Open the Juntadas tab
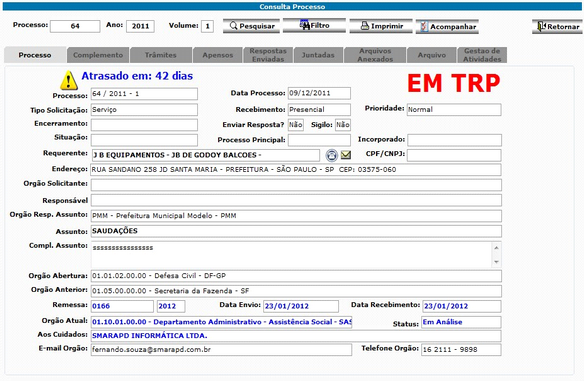The image size is (584, 381). (x=318, y=55)
